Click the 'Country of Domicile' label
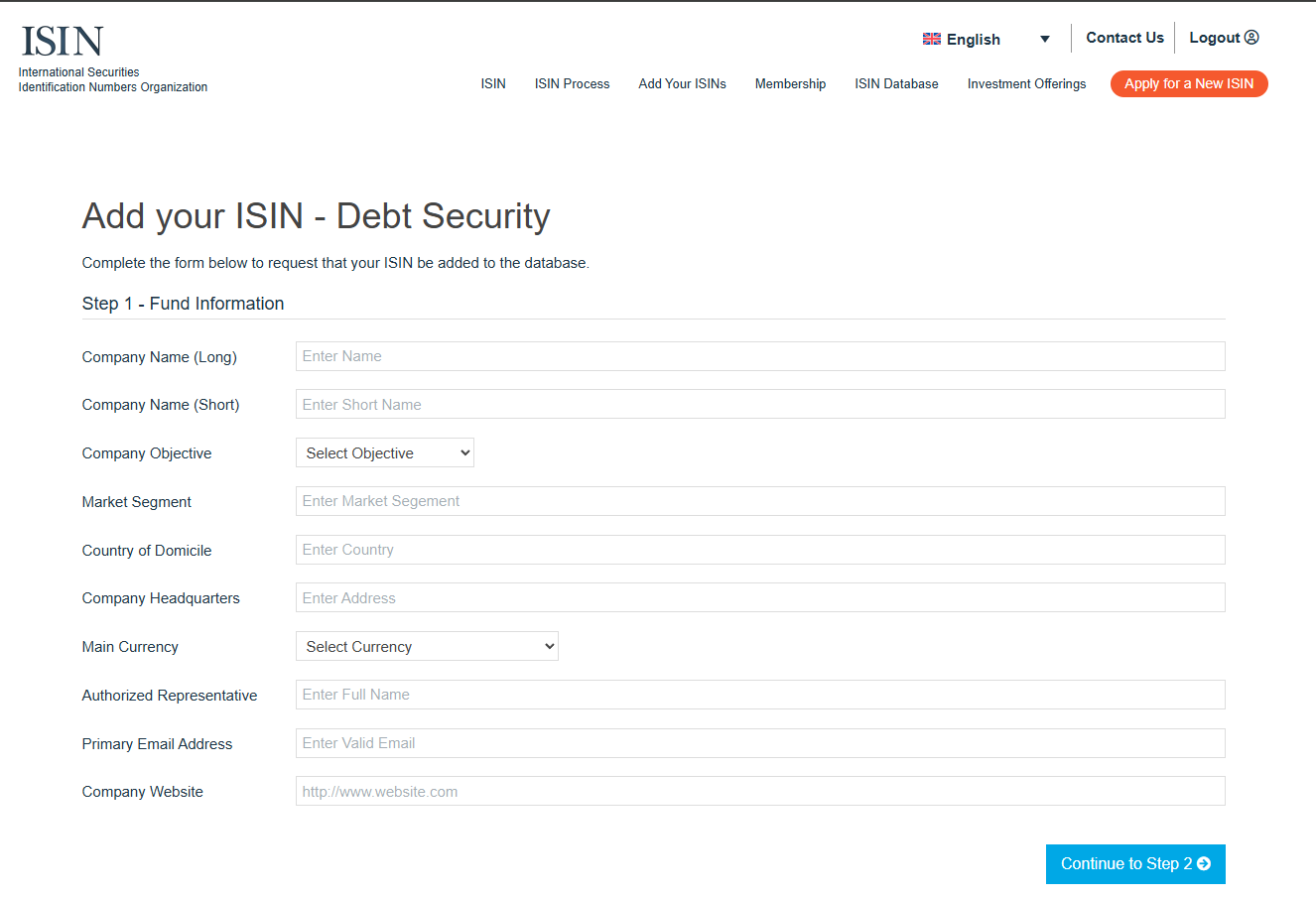This screenshot has width=1316, height=898. [147, 551]
